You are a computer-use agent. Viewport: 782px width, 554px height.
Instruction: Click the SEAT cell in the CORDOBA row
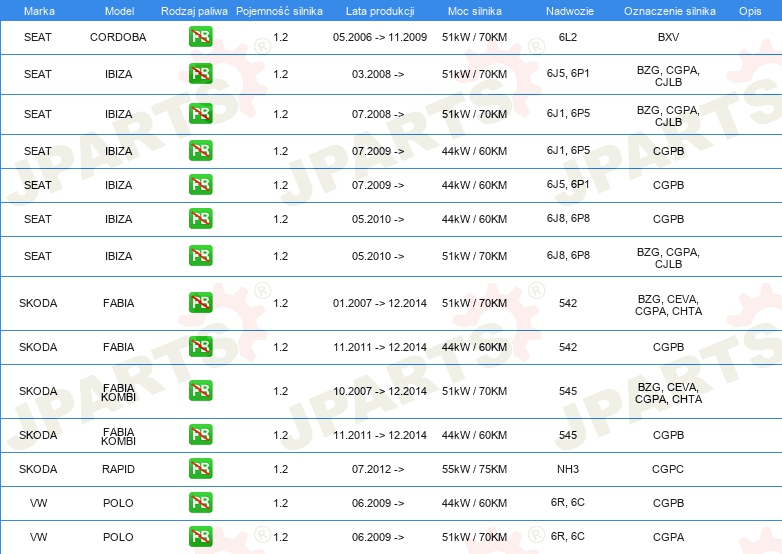coord(37,37)
